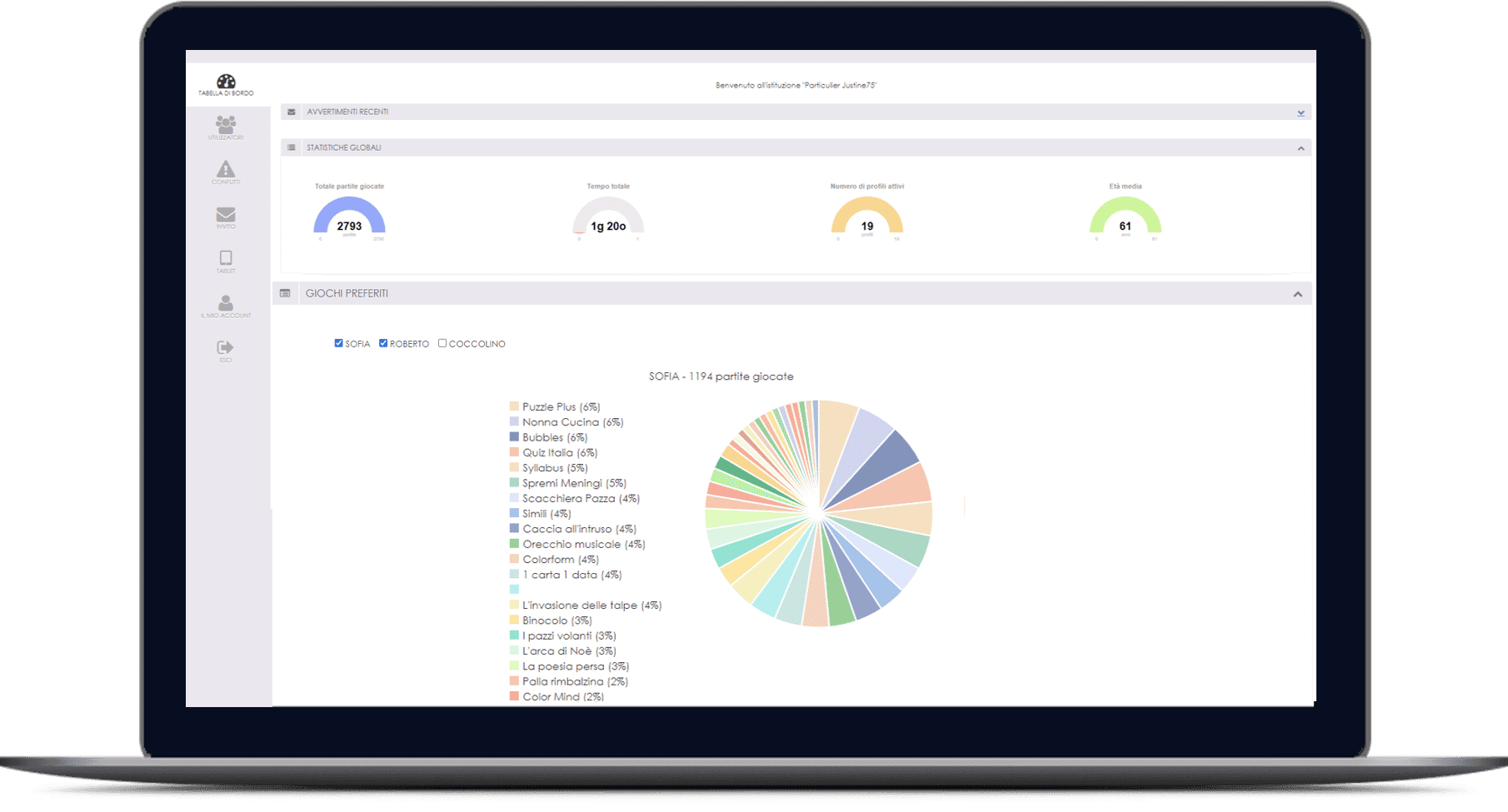Viewport: 1508px width, 812px height.
Task: Click the Statistiche Globali header title
Action: (343, 147)
